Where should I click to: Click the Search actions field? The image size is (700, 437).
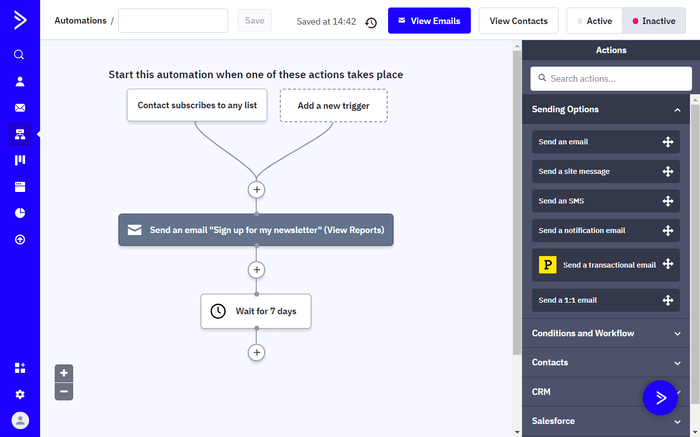611,79
